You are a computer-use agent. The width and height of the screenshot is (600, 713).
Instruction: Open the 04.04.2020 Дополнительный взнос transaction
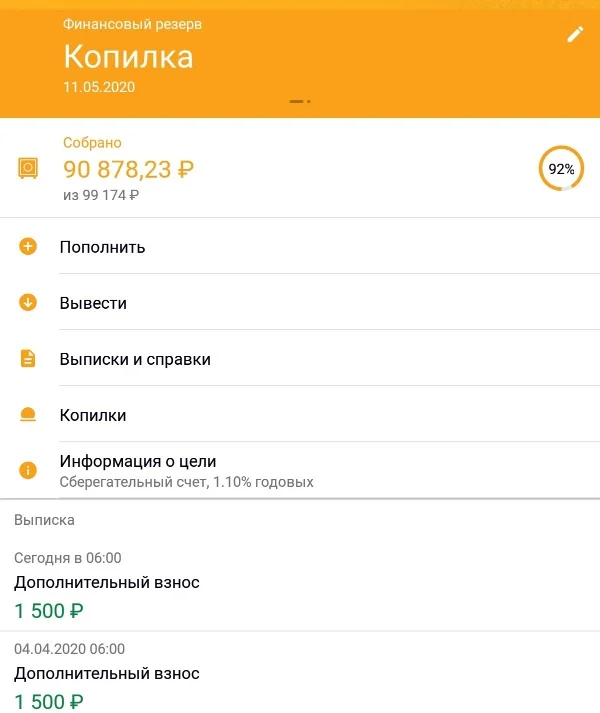tap(106, 675)
